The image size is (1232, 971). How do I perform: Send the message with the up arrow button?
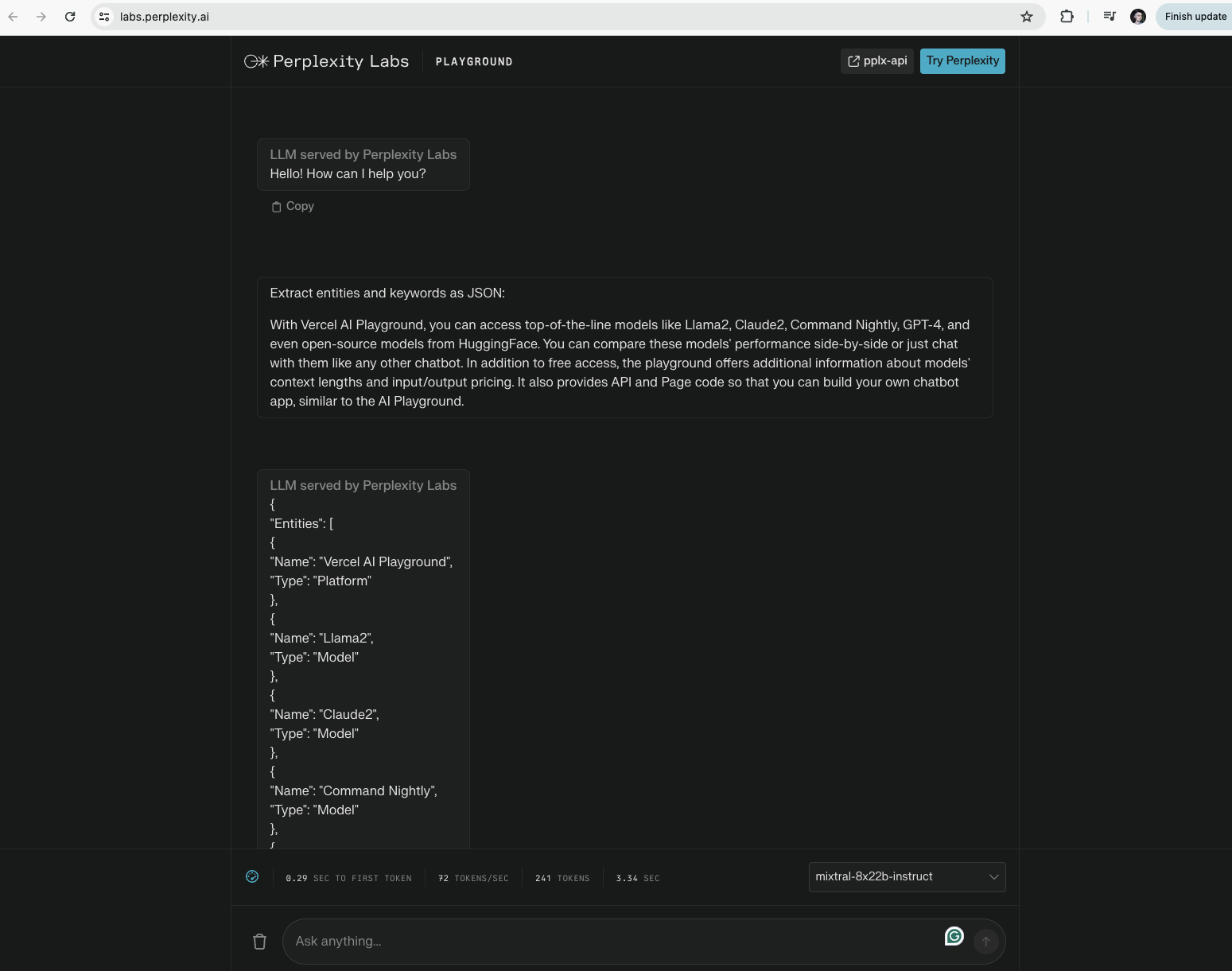(x=986, y=942)
